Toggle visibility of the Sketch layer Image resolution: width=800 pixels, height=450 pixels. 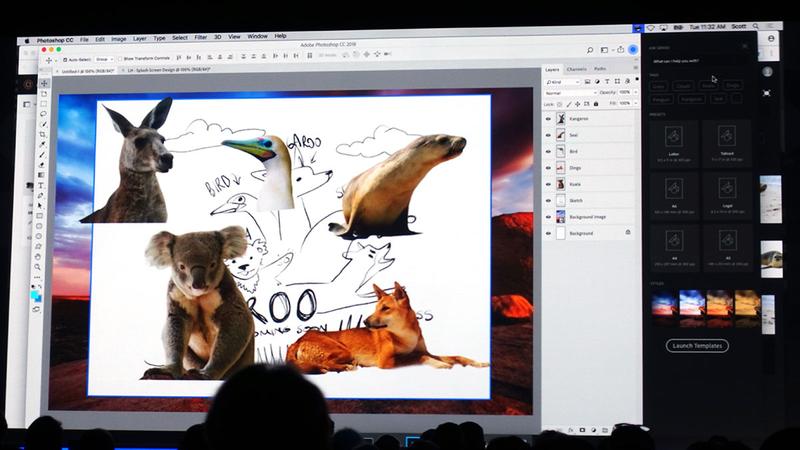[x=548, y=200]
